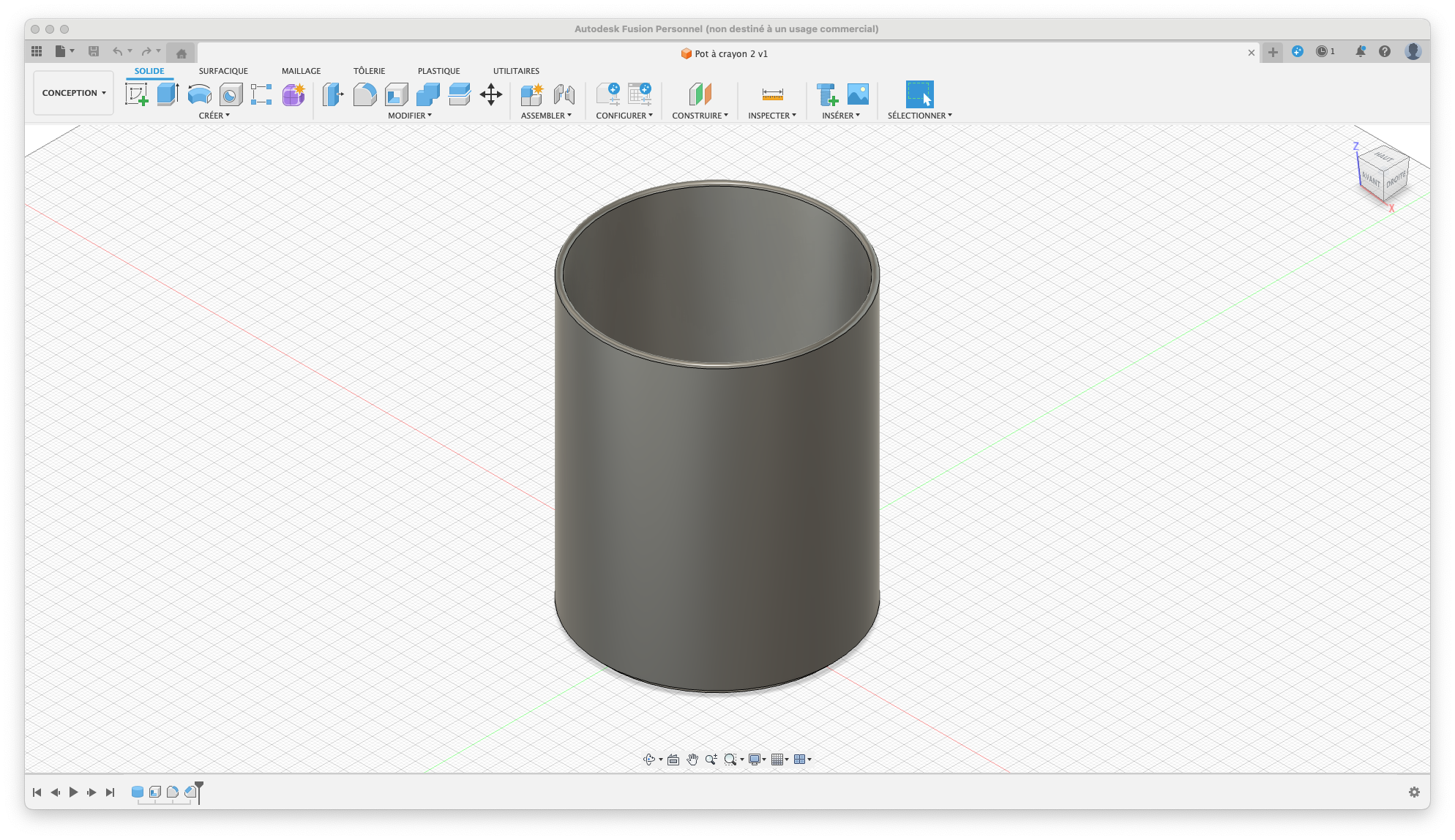Open the Grid and Snaps dropdown
This screenshot has height=840, width=1455.
pos(780,760)
